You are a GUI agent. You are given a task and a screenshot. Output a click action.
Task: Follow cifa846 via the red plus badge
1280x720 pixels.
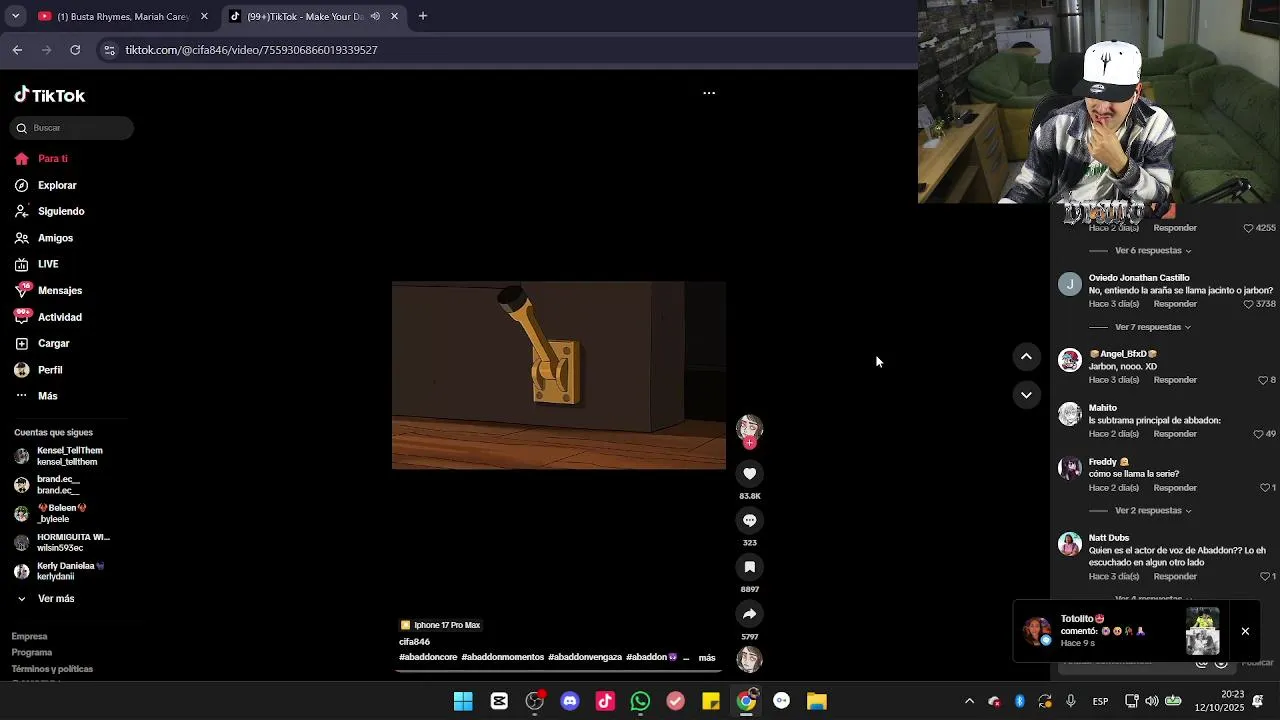(x=749, y=443)
